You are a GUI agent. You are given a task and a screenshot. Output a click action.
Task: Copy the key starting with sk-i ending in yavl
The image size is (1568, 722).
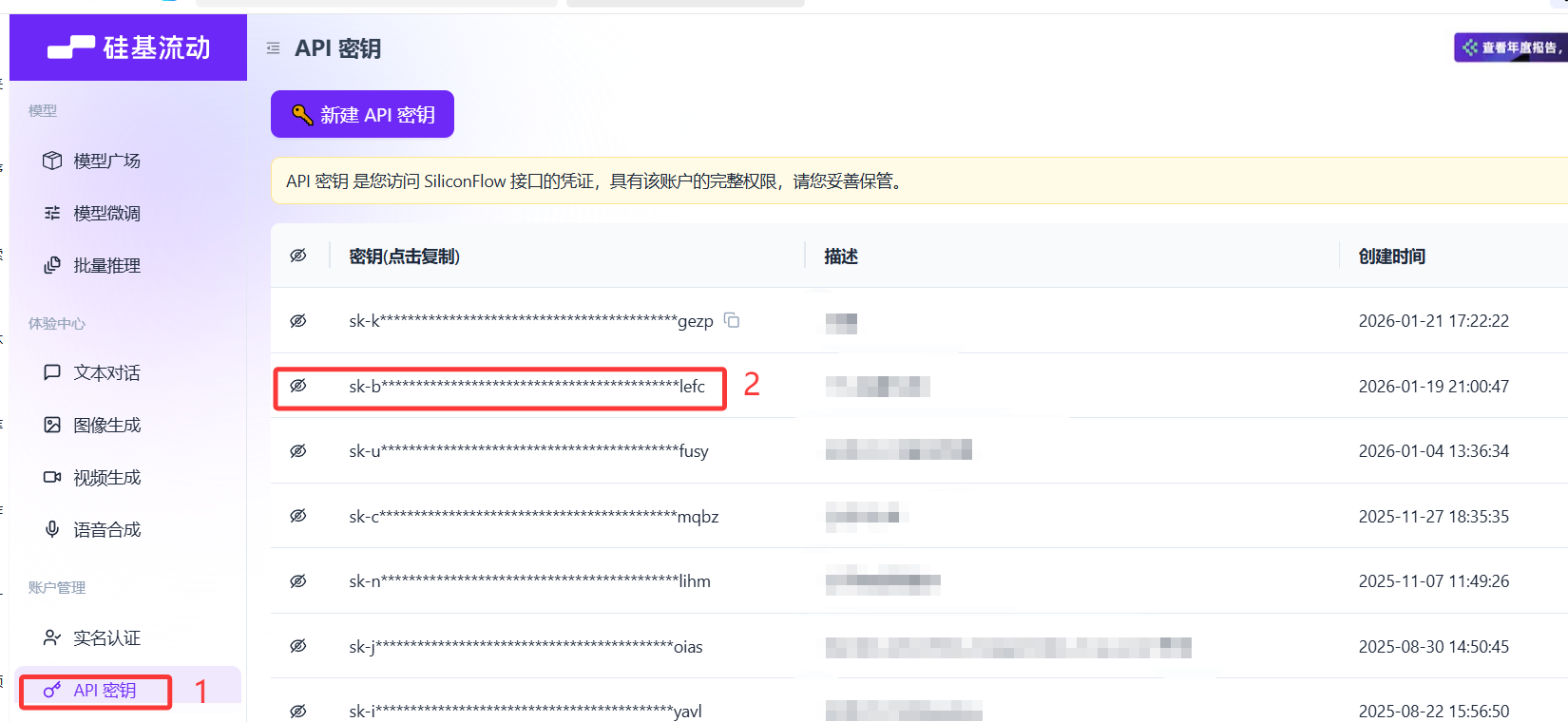pos(526,712)
